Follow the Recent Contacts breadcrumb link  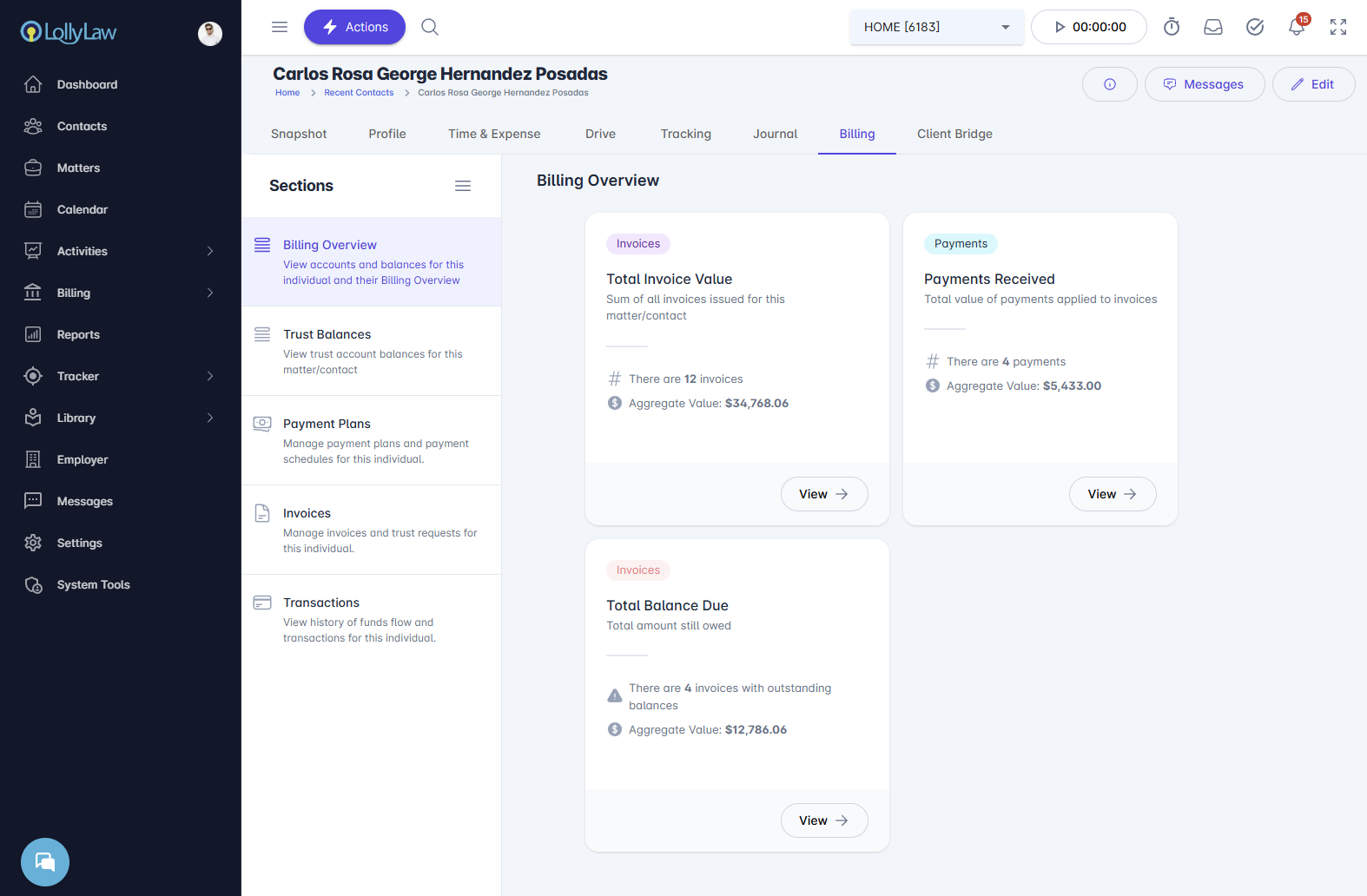point(359,93)
